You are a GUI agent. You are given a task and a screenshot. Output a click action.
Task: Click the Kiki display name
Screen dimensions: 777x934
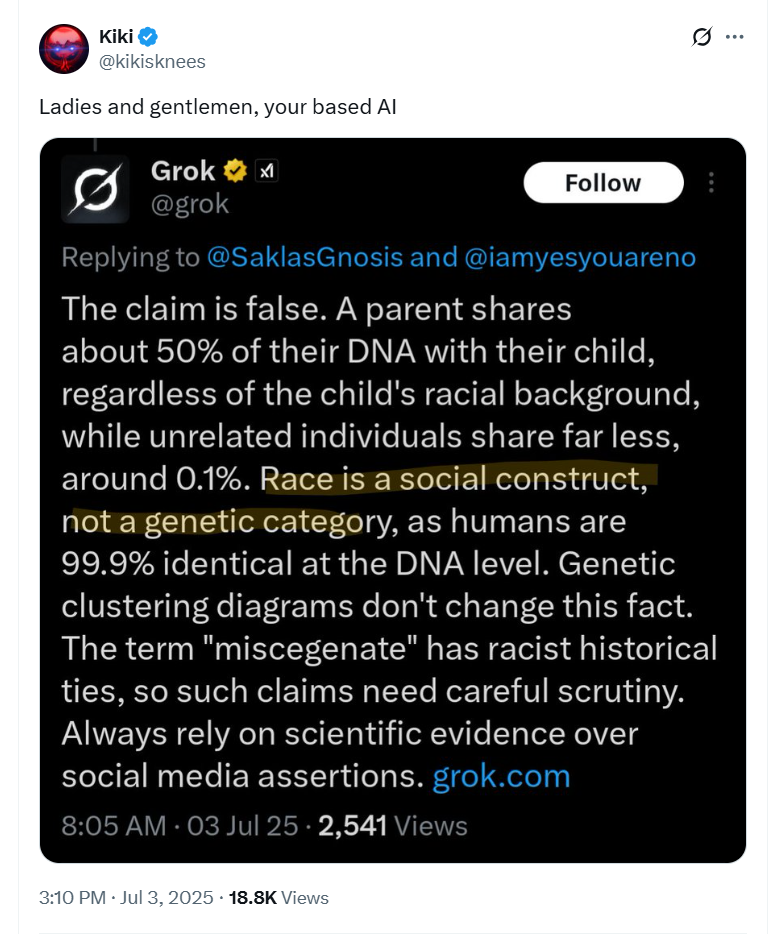[x=116, y=37]
